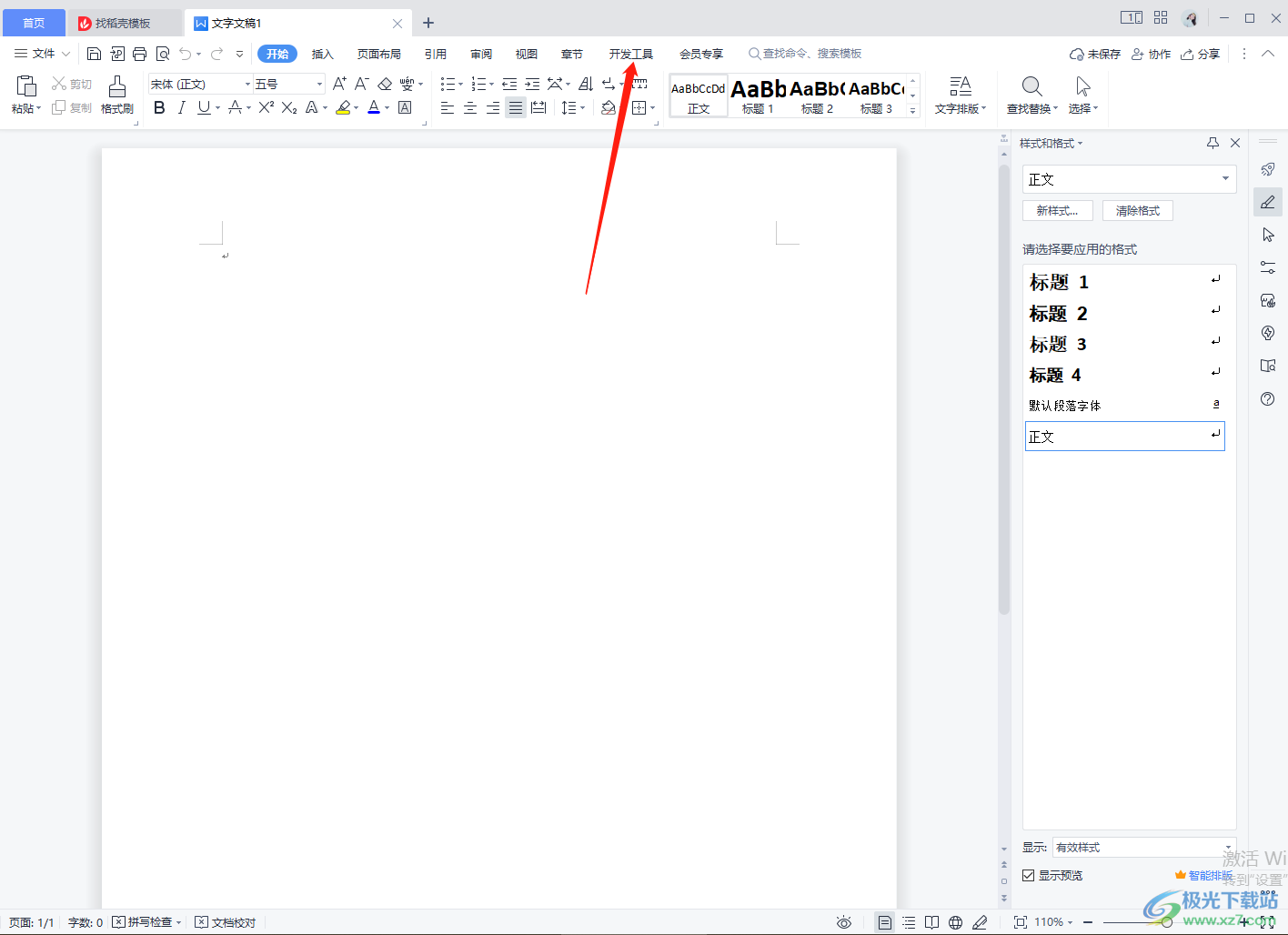Switch to the 插入 tab

[323, 54]
